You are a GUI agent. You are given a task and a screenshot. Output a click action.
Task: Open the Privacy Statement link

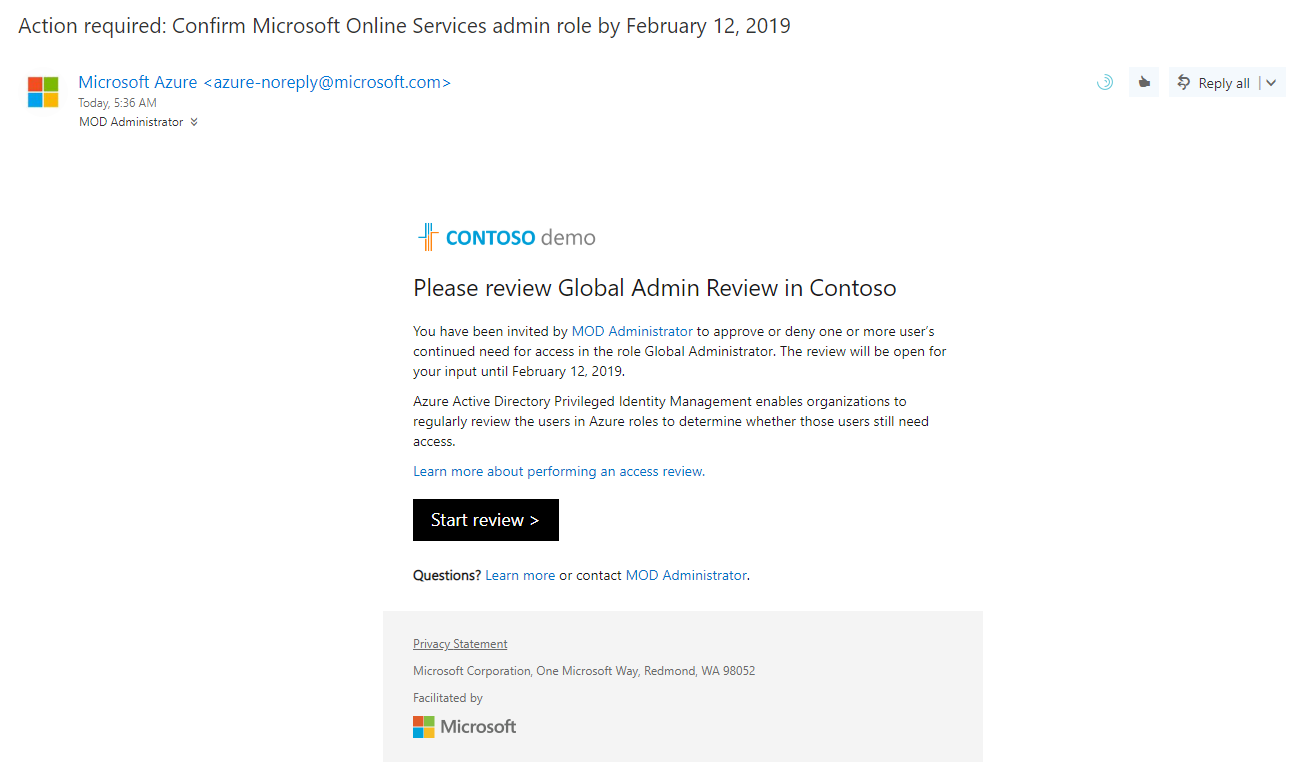coord(460,644)
